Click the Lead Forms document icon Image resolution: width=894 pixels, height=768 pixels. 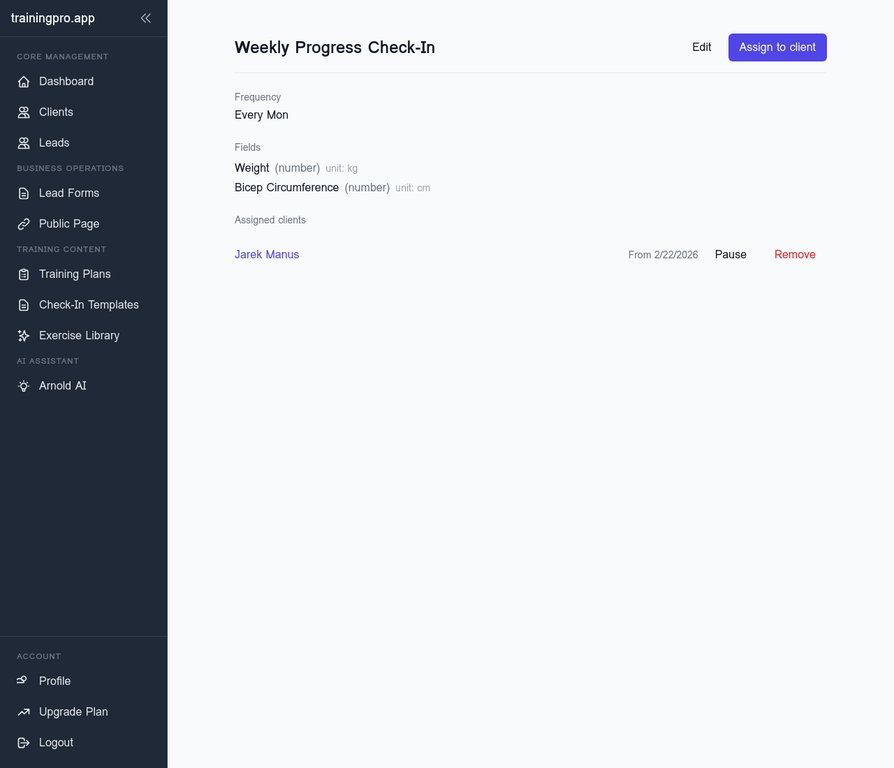(23, 193)
